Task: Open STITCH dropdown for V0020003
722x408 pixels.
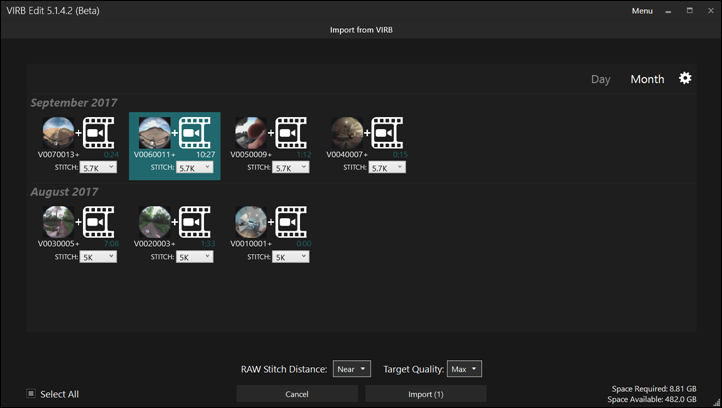Action: pos(195,257)
